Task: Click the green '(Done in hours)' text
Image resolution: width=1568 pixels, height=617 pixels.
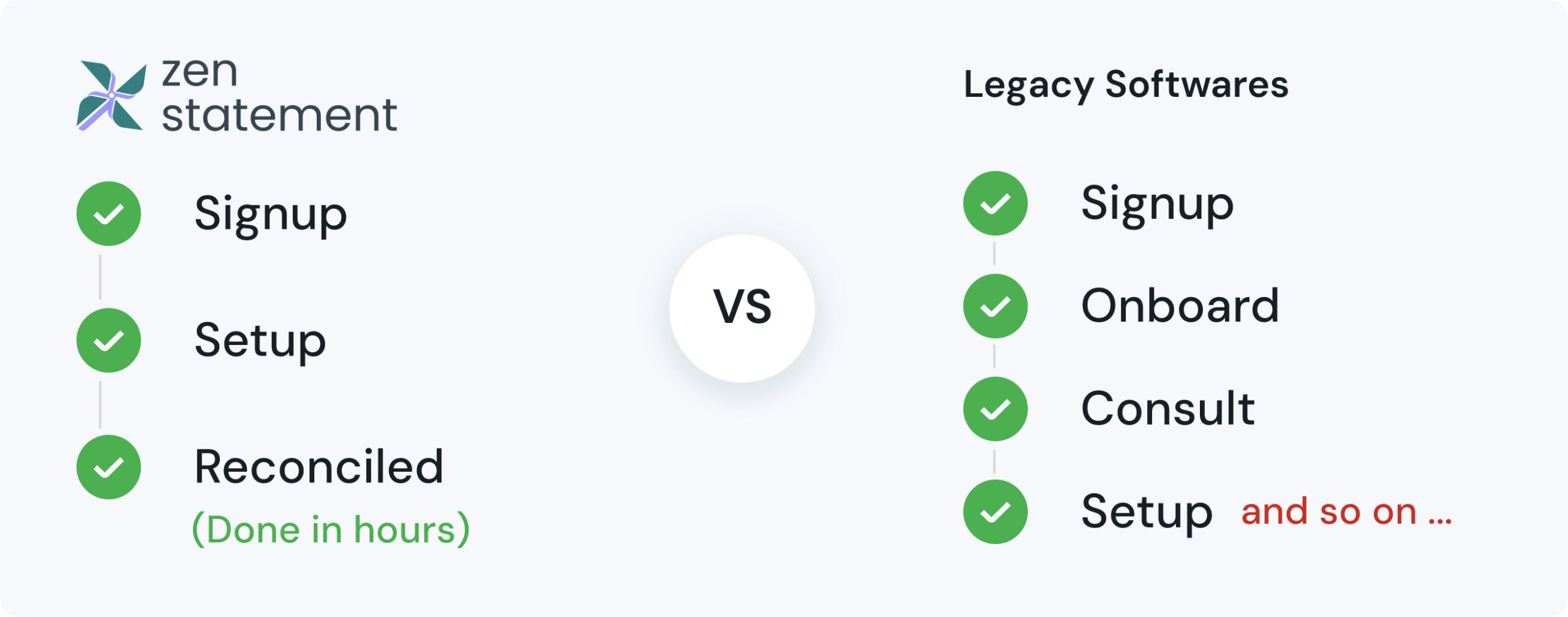Action: point(331,529)
